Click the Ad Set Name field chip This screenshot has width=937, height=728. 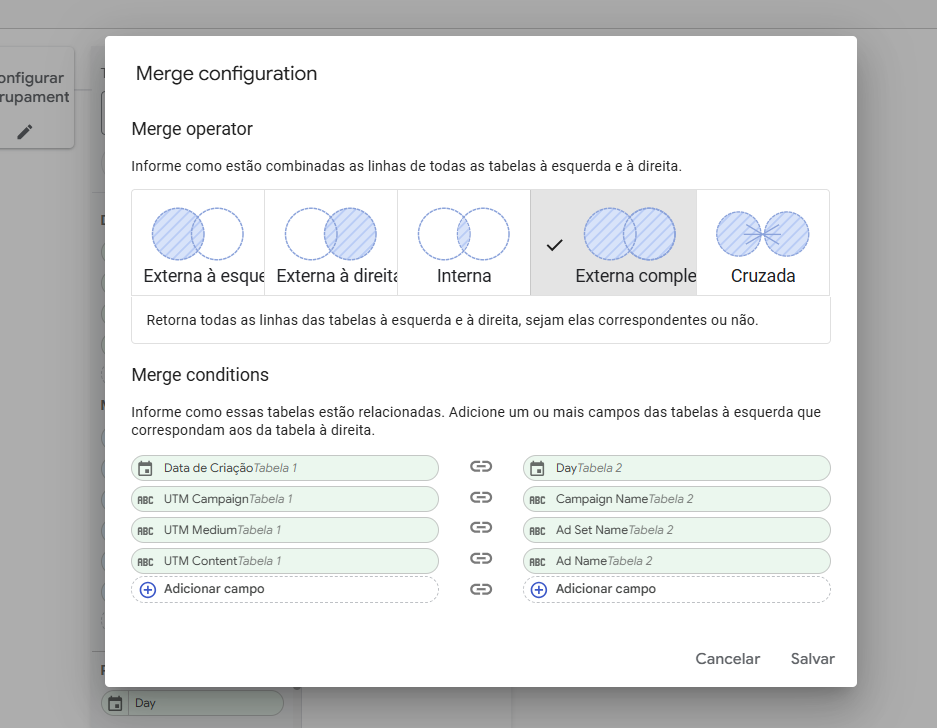676,530
